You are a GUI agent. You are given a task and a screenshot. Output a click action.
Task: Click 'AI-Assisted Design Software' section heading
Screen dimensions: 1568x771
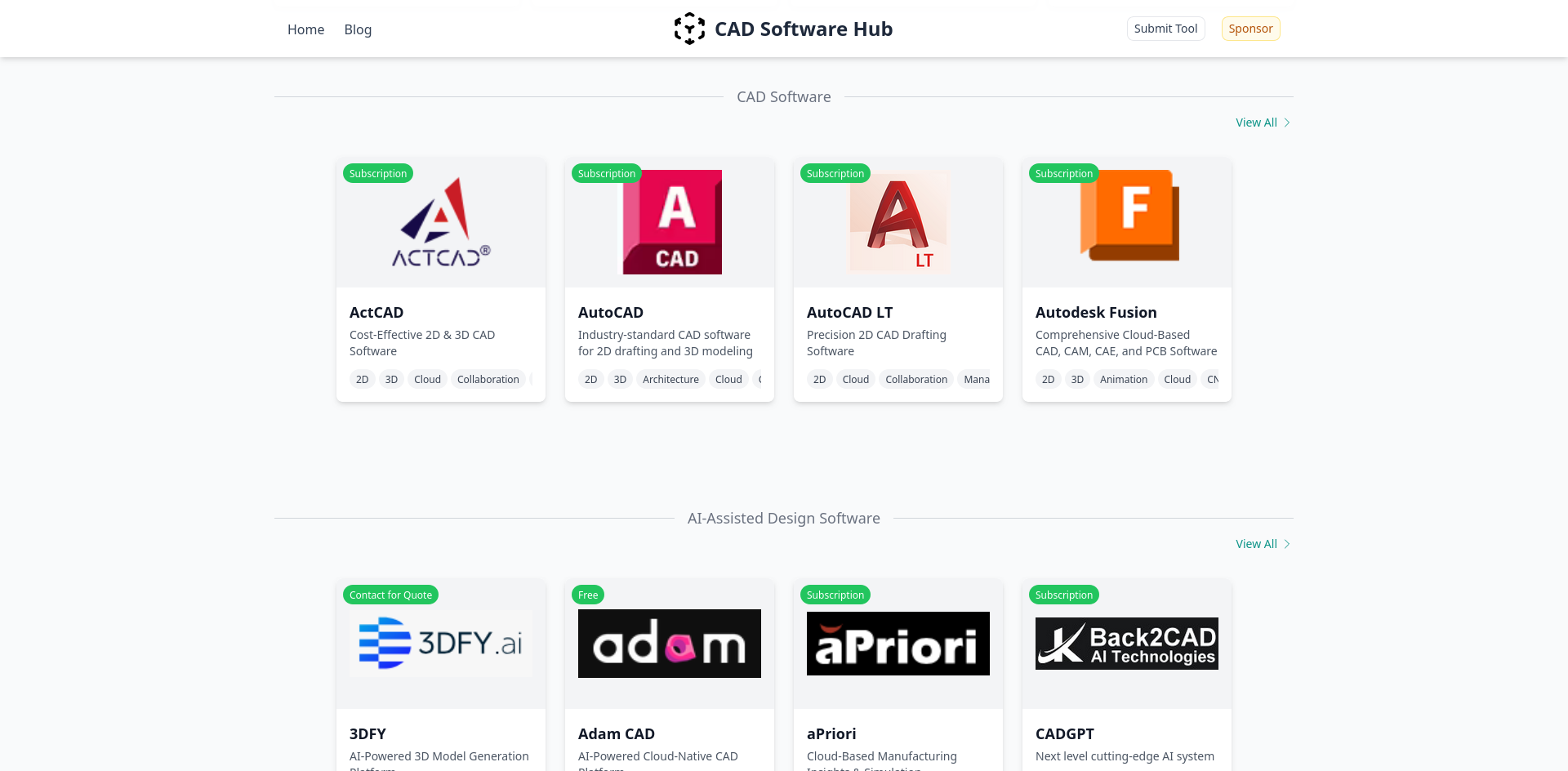[784, 518]
